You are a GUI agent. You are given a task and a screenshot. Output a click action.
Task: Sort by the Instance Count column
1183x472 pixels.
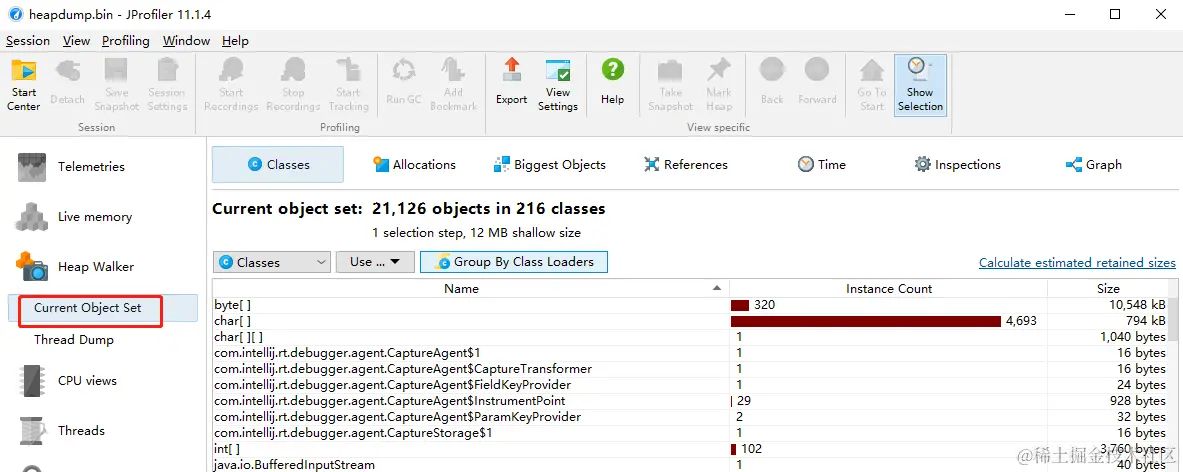pos(889,288)
